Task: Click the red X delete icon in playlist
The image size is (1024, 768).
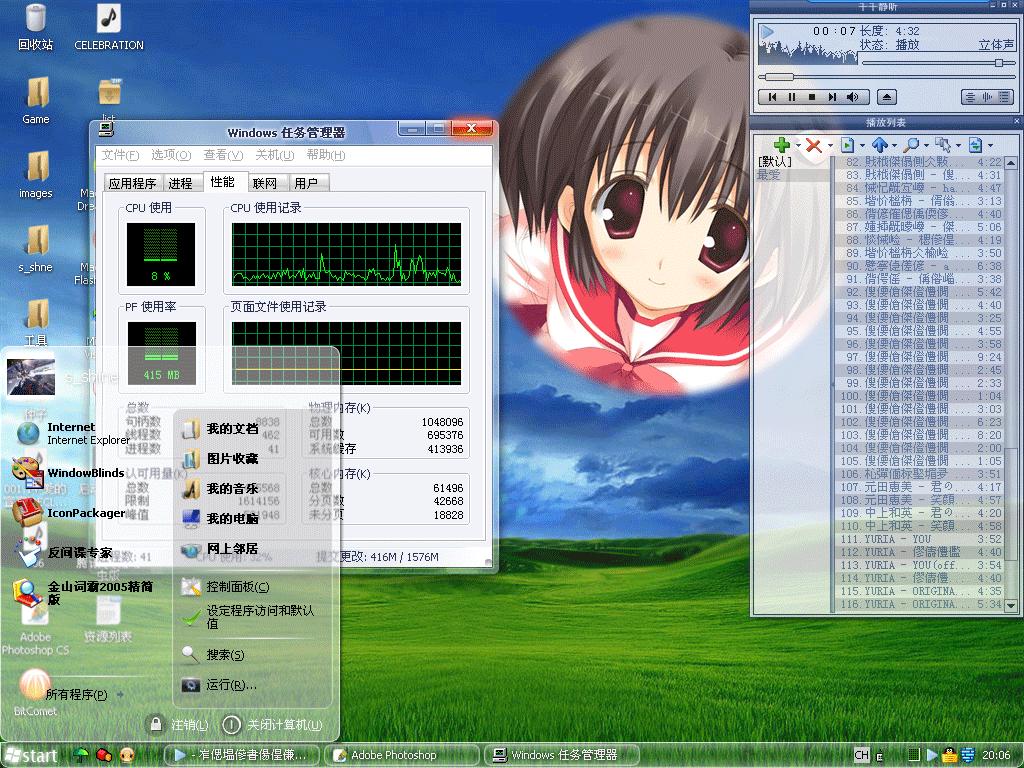Action: [814, 145]
